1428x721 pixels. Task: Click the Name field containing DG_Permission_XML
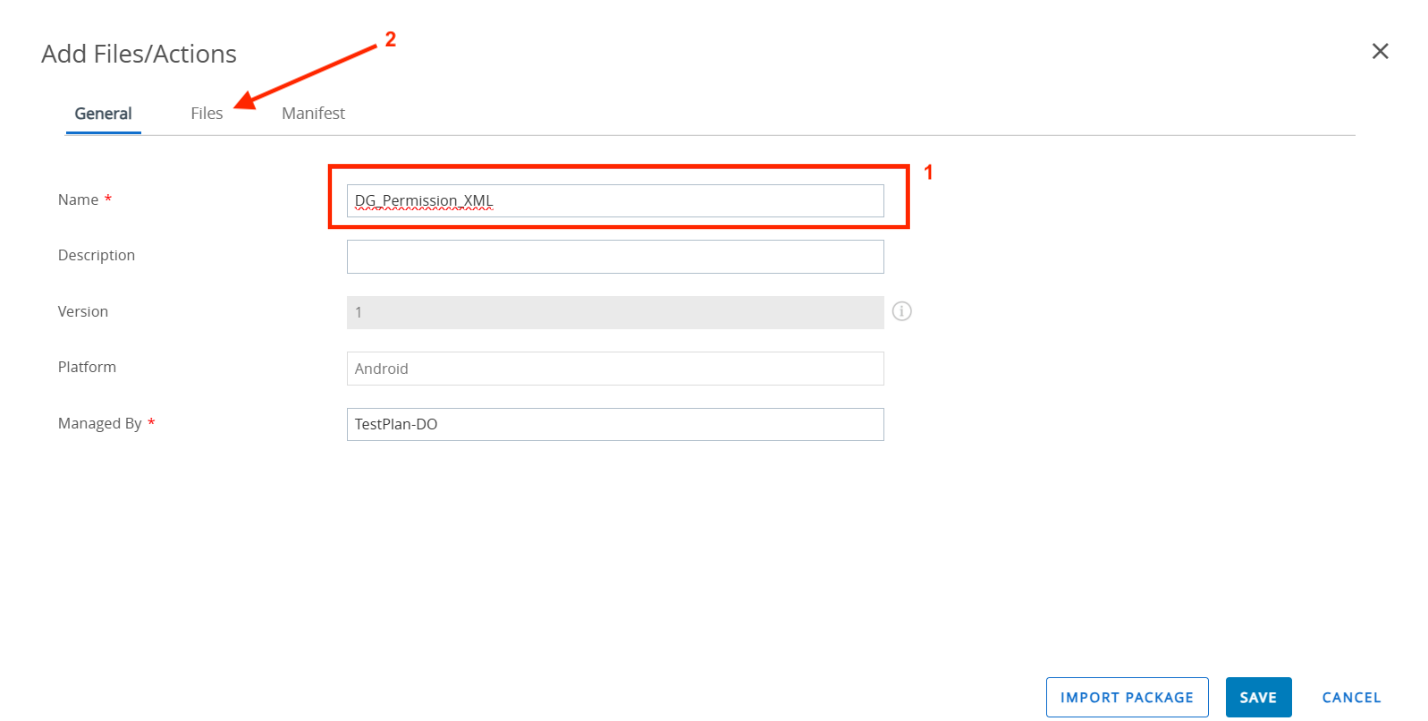(x=615, y=201)
